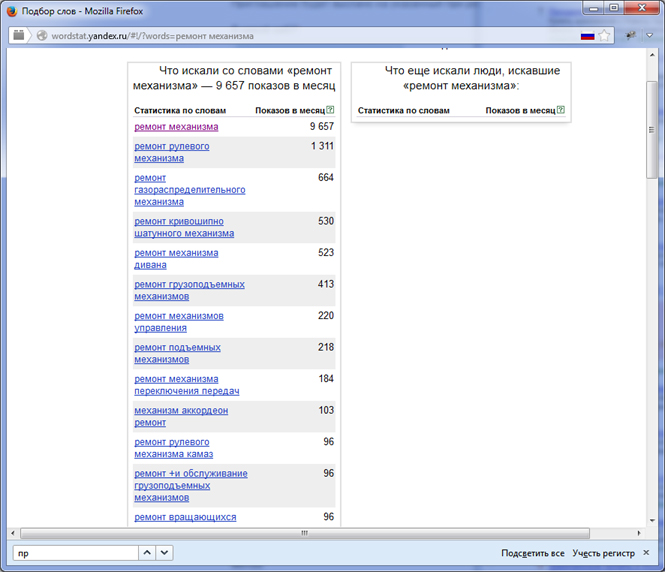Open link 'ремонт +и обслуживание грузоподъемных механизмов'
The width and height of the screenshot is (665, 572).
coord(191,486)
